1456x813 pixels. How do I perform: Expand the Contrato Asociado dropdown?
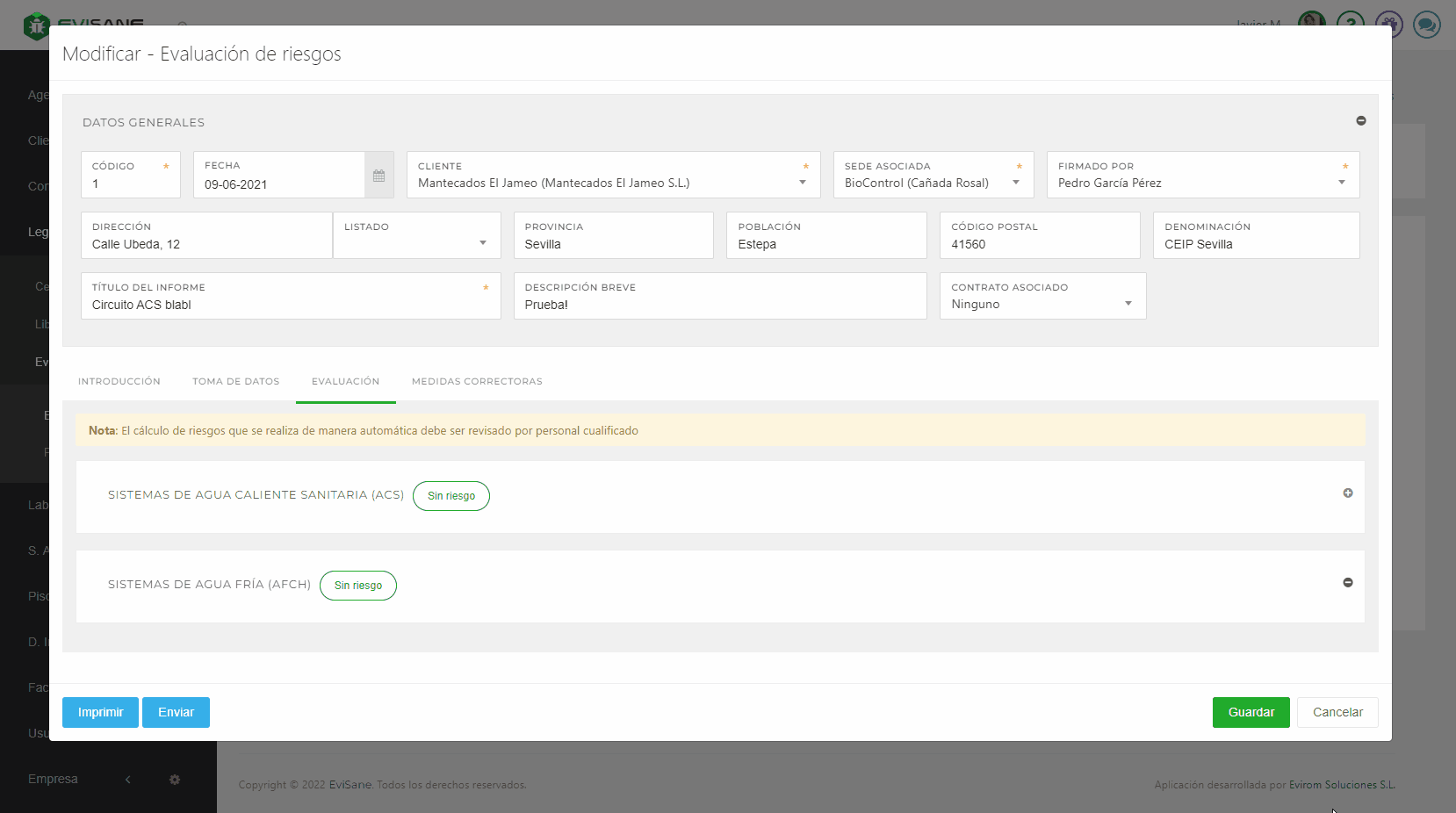pyautogui.click(x=1128, y=304)
